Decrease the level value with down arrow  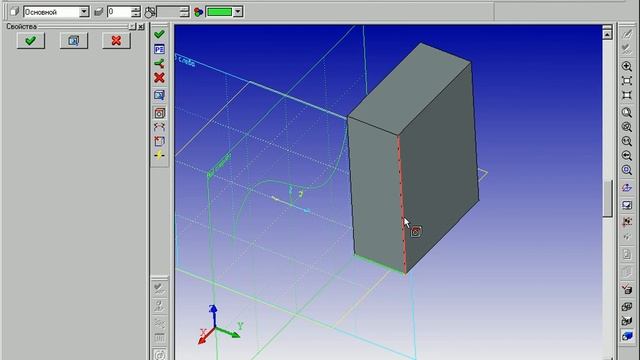point(136,14)
